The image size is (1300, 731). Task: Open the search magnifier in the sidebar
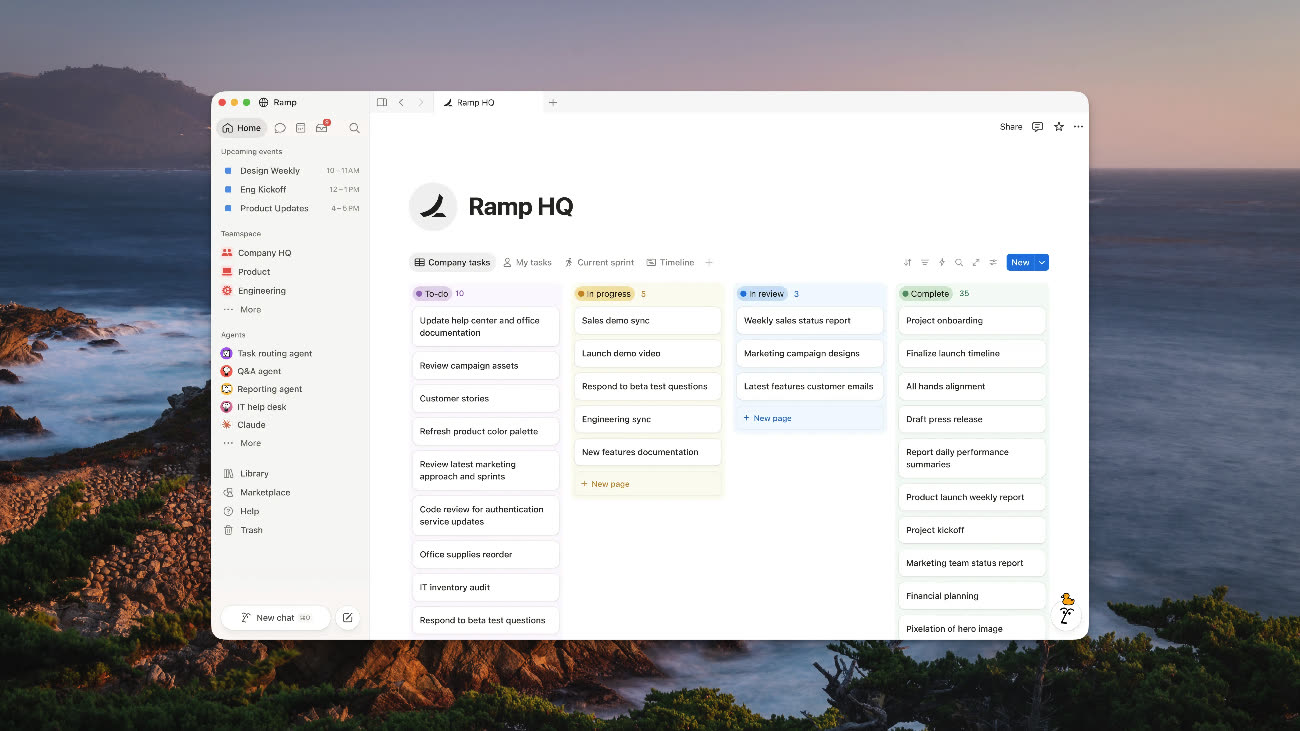[x=354, y=128]
